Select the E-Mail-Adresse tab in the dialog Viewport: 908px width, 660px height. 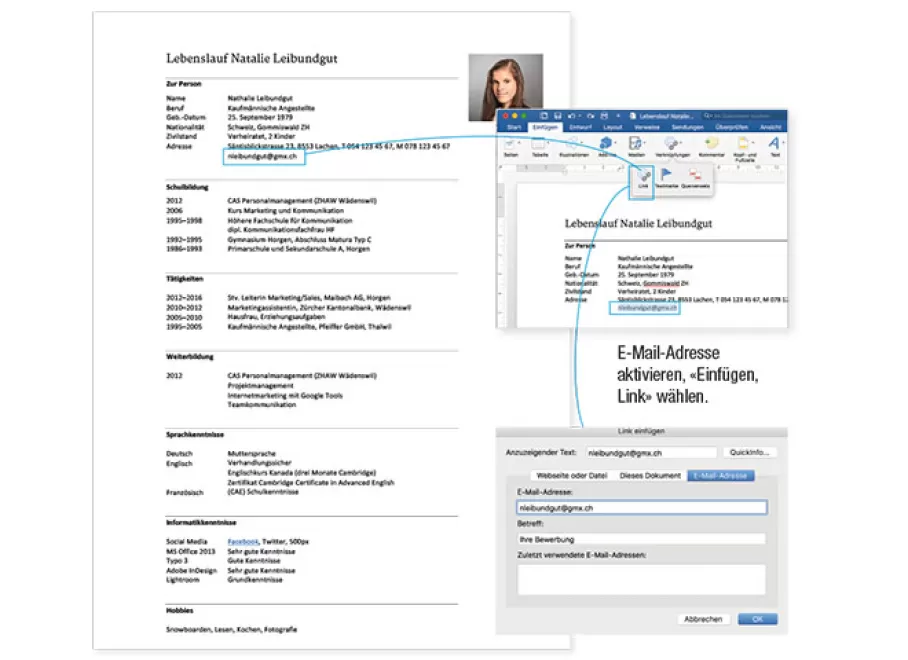tap(720, 476)
